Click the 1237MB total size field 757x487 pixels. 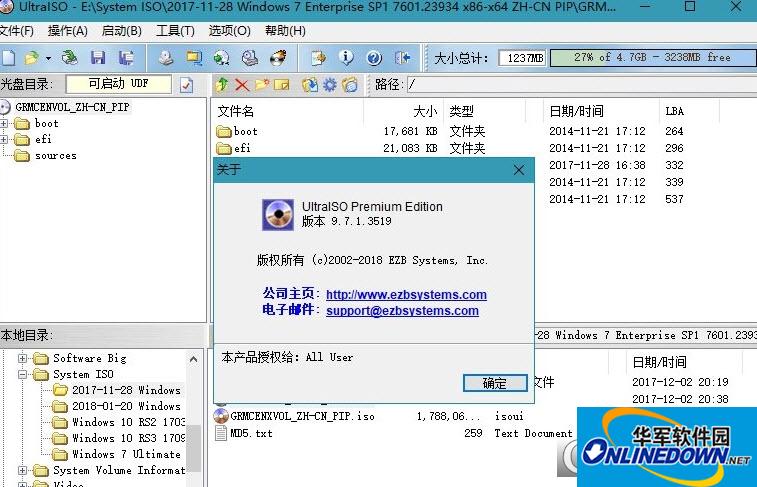point(522,58)
